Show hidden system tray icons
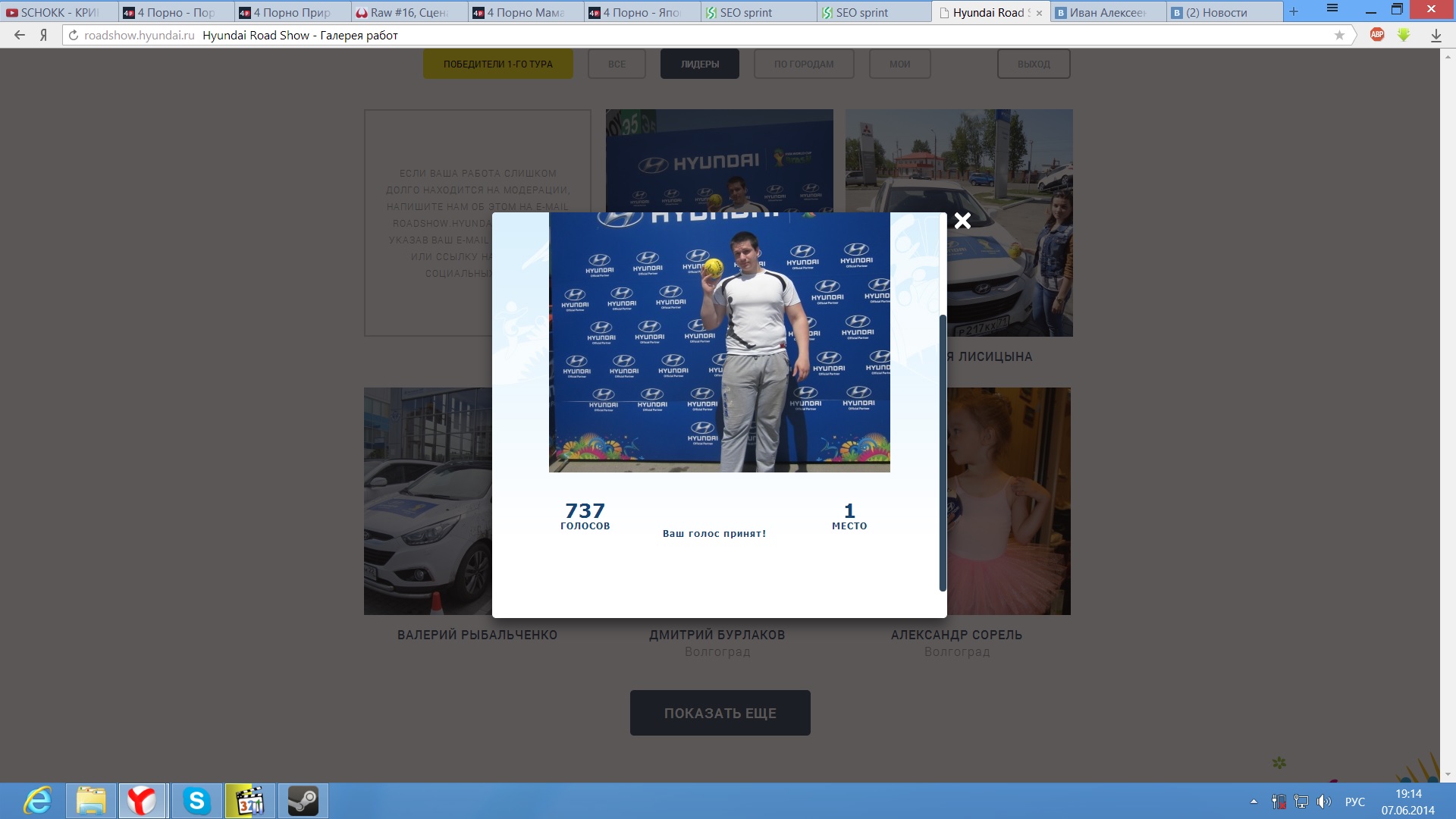This screenshot has height=819, width=1456. pos(1254,802)
